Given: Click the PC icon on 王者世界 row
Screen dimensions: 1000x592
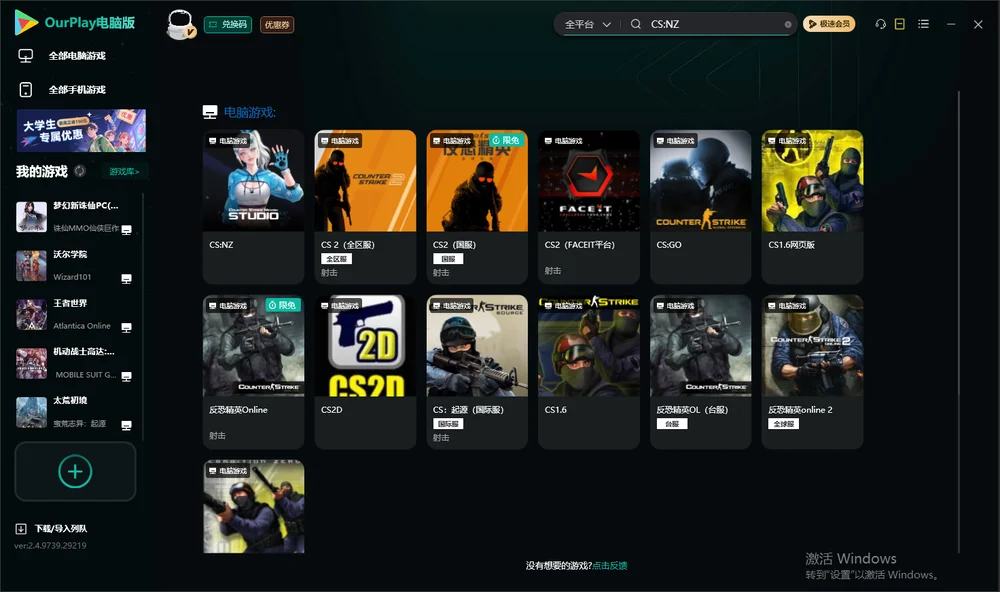Looking at the screenshot, I should point(126,328).
